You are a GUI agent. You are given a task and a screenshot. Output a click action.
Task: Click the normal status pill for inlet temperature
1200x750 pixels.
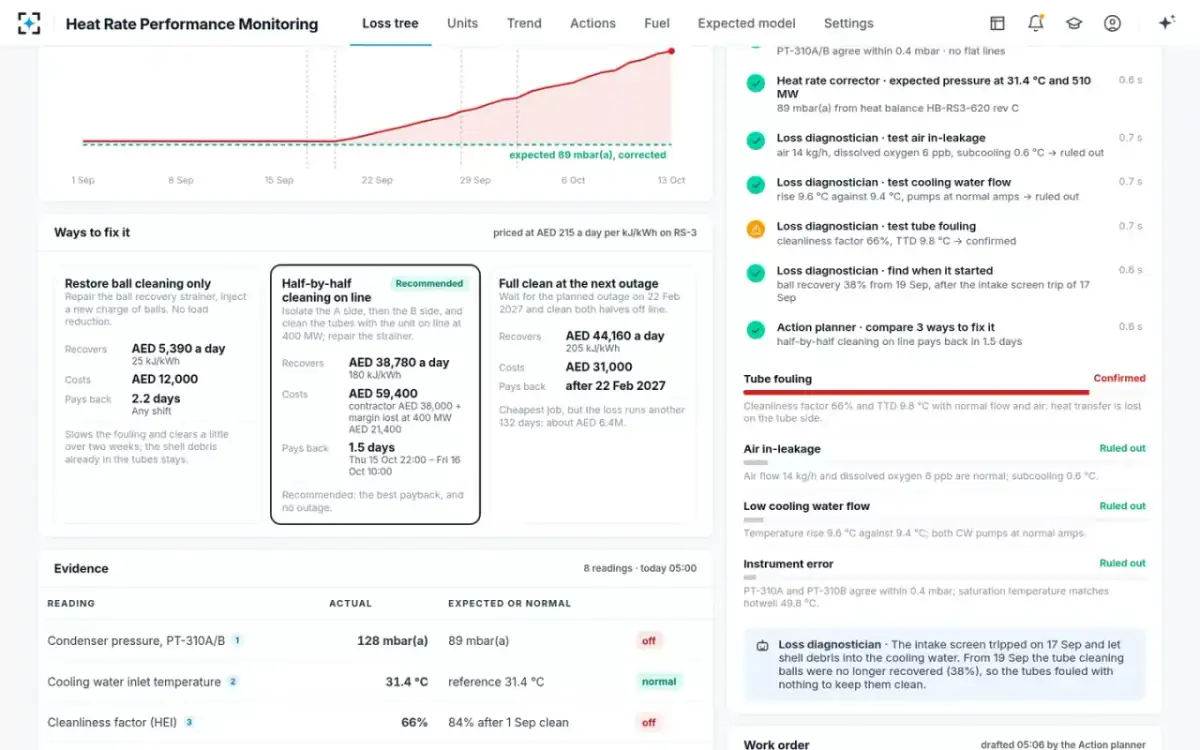tap(659, 682)
